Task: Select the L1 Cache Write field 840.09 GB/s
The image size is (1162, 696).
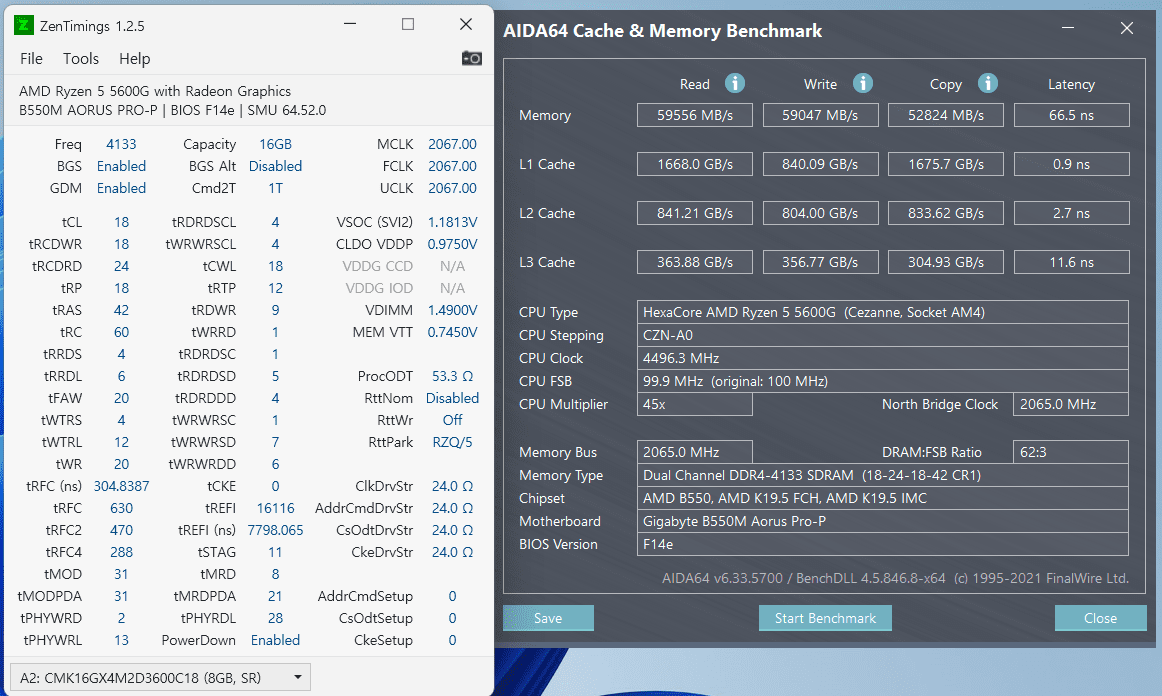Action: (820, 164)
